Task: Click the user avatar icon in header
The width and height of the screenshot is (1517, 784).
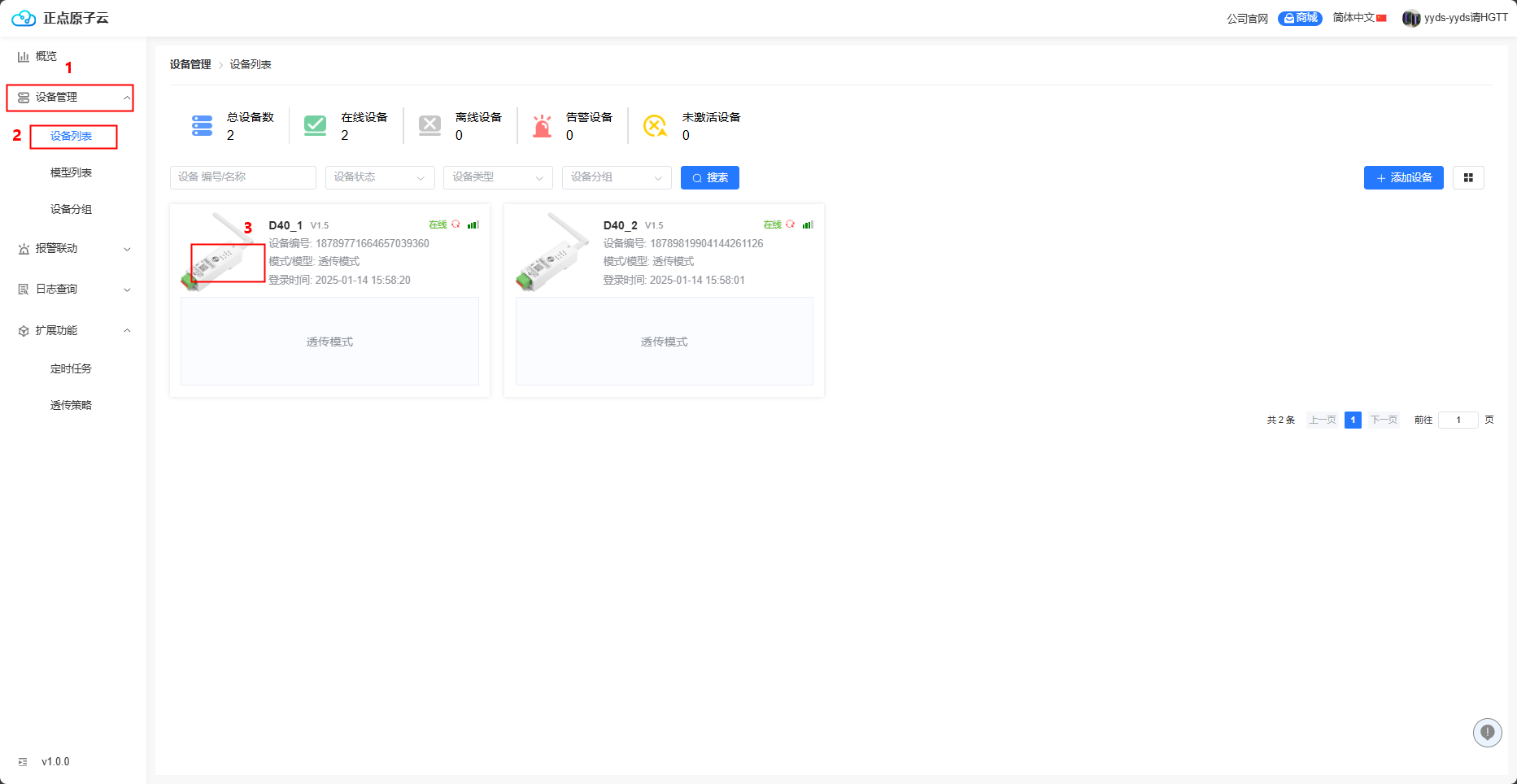Action: coord(1410,18)
